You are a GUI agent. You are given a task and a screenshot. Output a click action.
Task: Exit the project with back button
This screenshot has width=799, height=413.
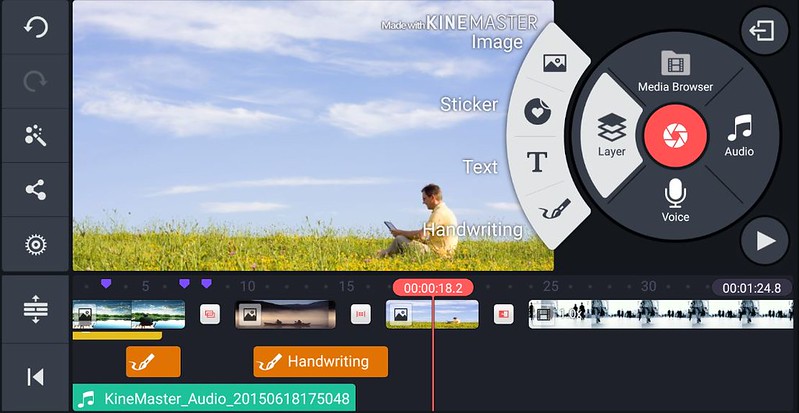(x=765, y=32)
